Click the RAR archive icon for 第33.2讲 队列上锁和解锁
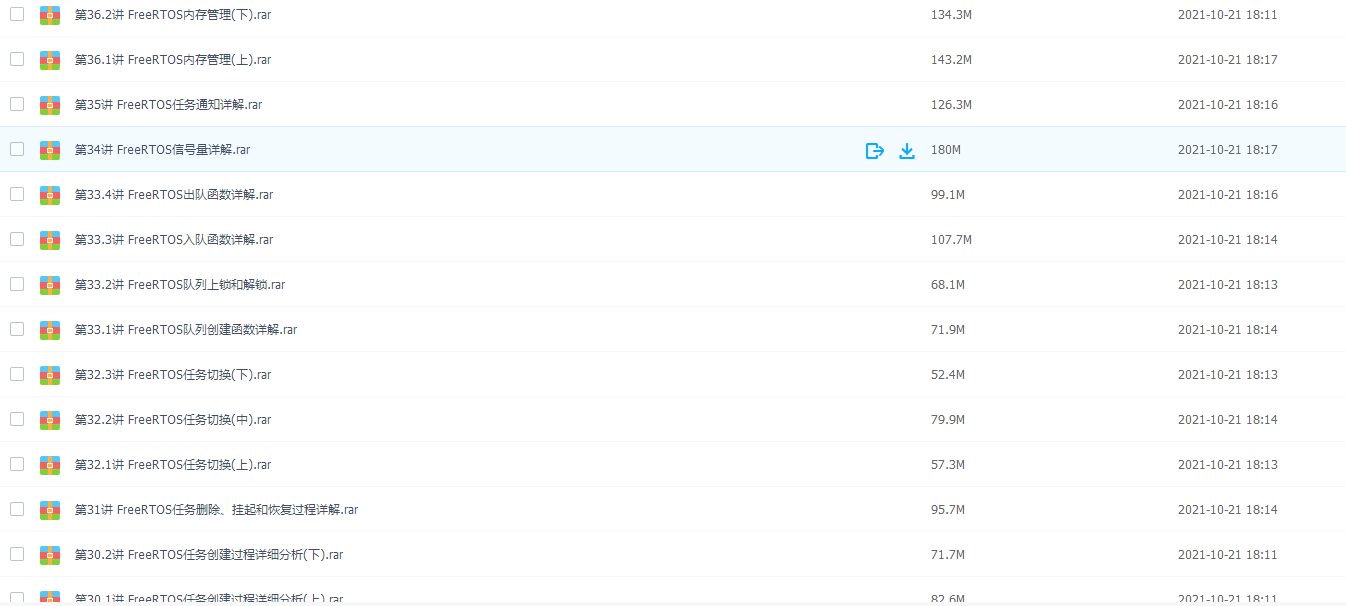Viewport: 1346px width, 606px height. (x=50, y=285)
